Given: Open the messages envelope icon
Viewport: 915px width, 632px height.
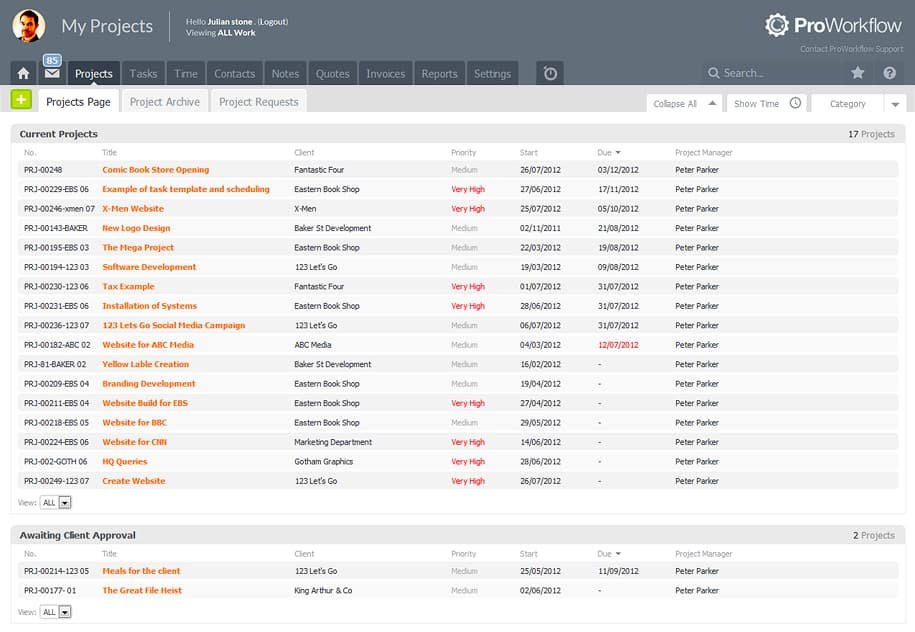Looking at the screenshot, I should click(52, 74).
